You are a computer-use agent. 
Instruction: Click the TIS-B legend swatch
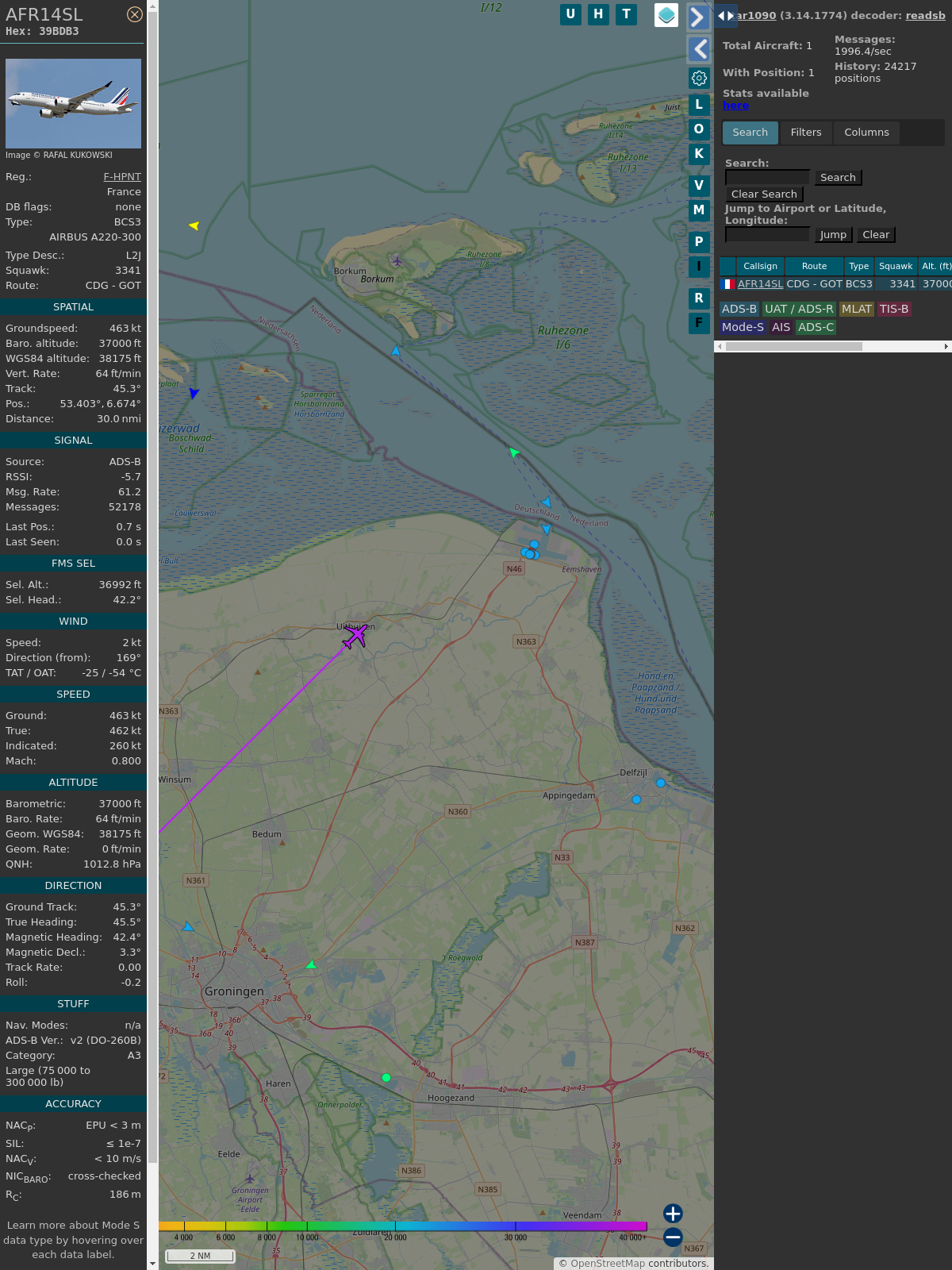(894, 310)
